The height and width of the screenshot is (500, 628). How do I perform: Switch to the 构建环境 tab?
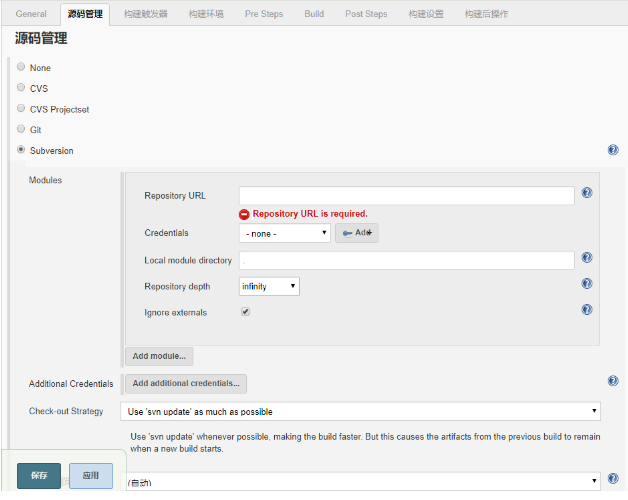pyautogui.click(x=206, y=14)
